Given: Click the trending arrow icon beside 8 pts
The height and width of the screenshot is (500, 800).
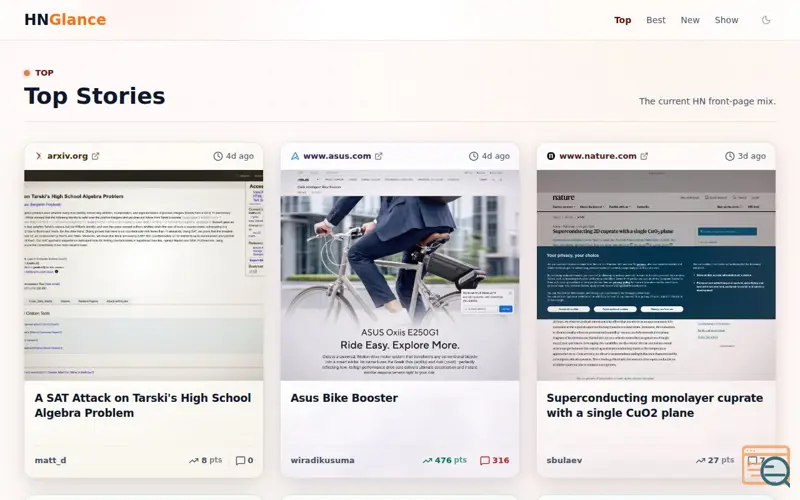Looking at the screenshot, I should (193, 460).
